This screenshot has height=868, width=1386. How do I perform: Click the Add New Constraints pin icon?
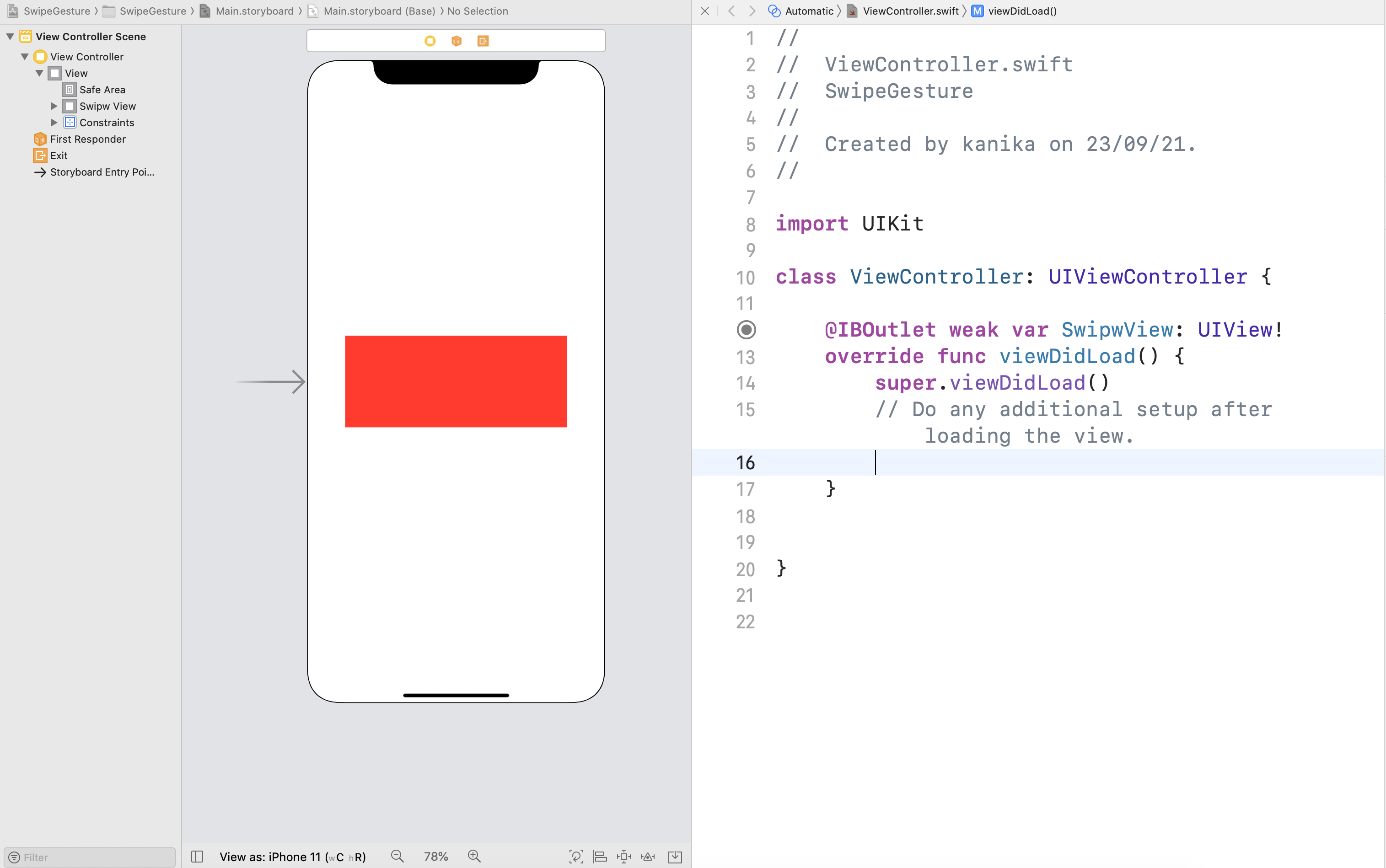623,857
